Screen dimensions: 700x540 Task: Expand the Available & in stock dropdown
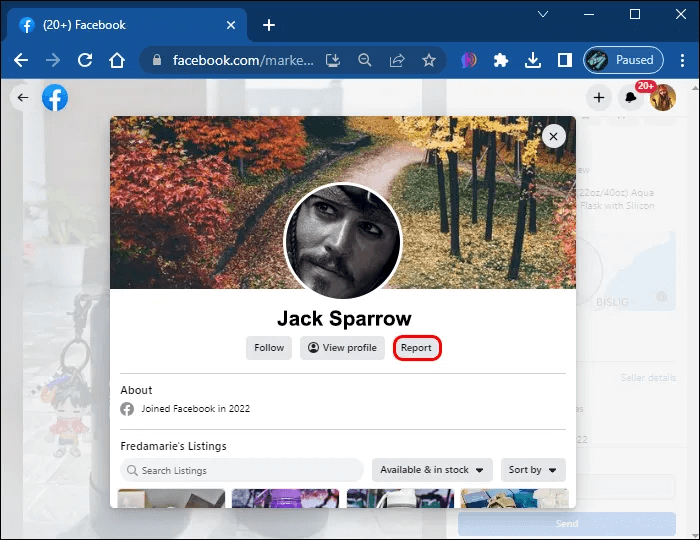432,470
